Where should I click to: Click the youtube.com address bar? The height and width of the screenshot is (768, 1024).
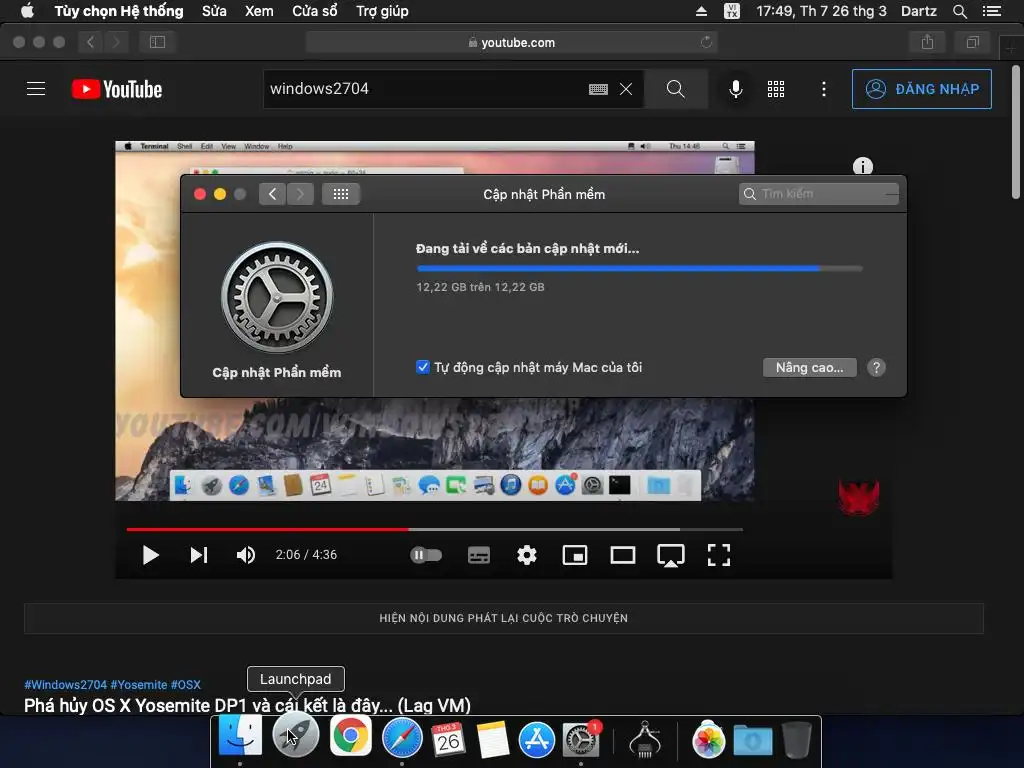pos(511,42)
